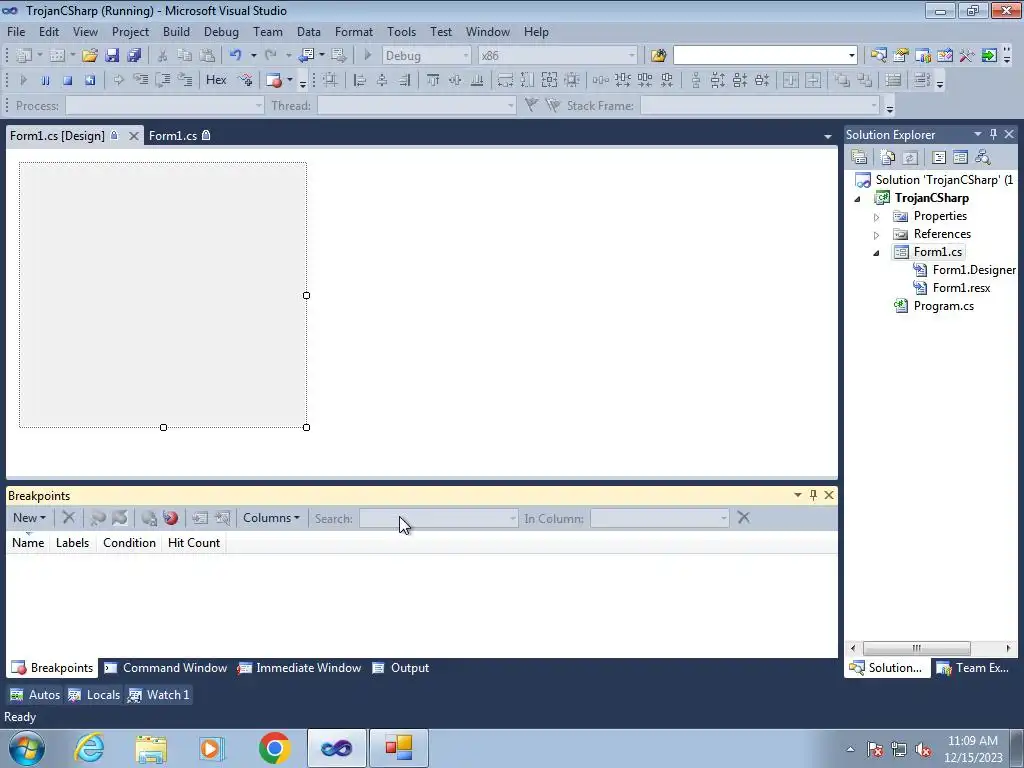The height and width of the screenshot is (768, 1024).
Task: Toggle auto-hide pin on Solution Explorer
Action: point(993,134)
